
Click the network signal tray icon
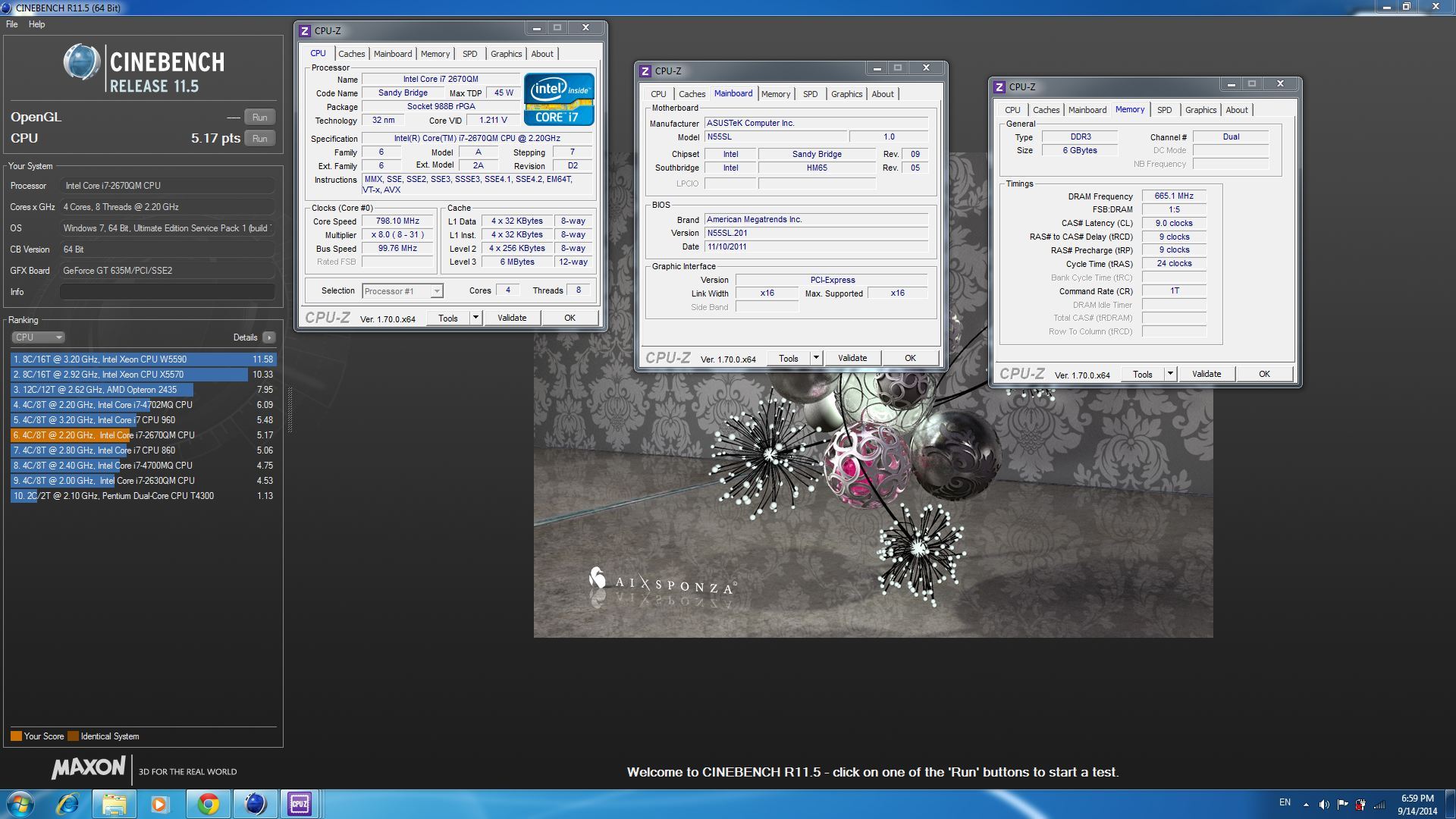coord(1379,805)
